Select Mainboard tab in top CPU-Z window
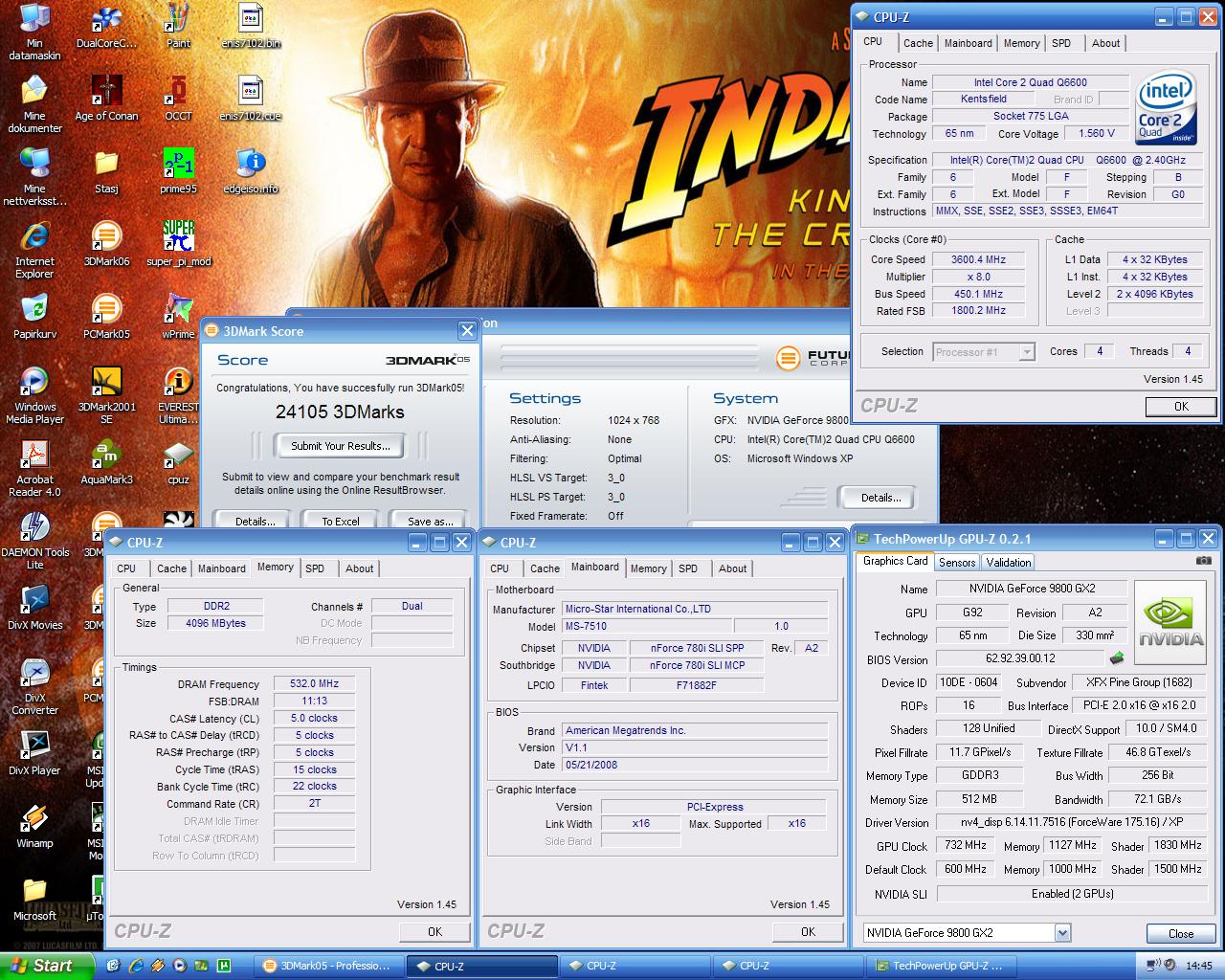 coord(968,43)
